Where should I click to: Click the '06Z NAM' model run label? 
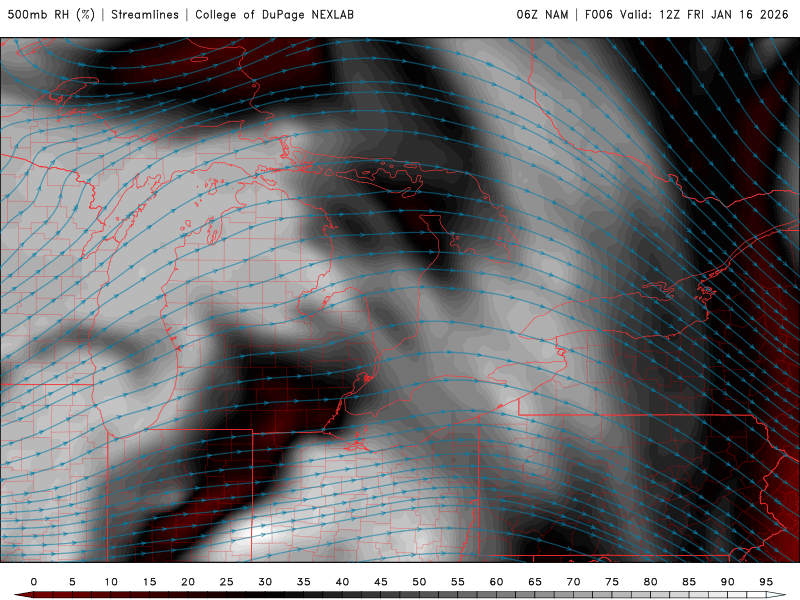tap(542, 15)
